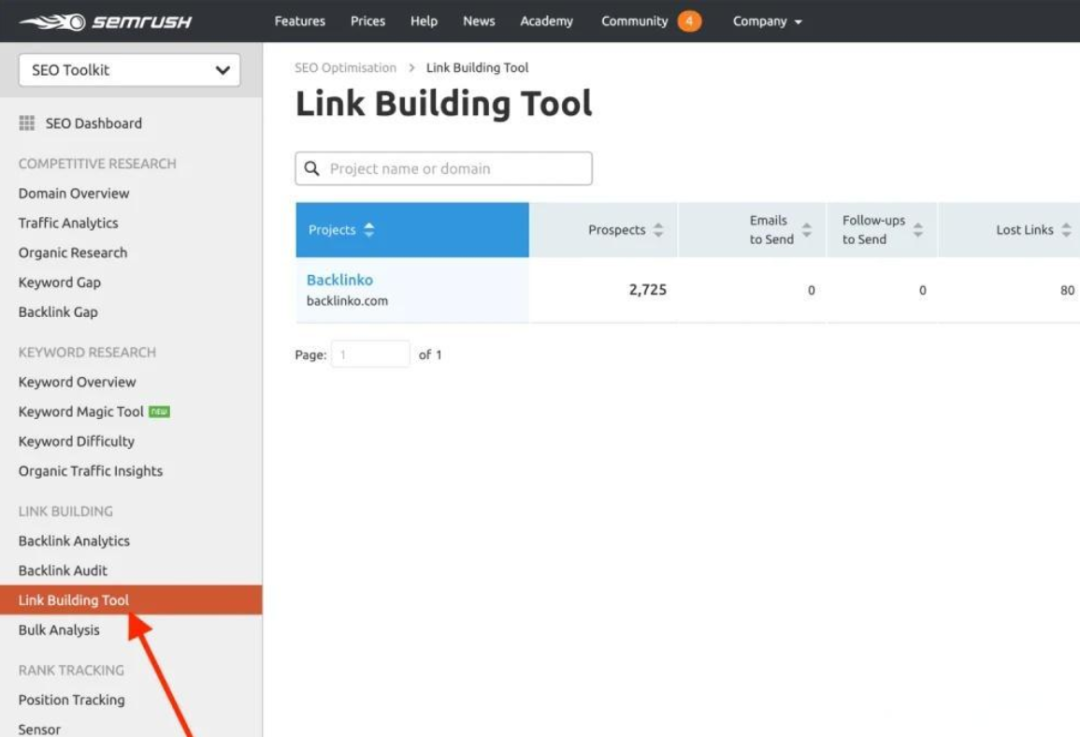Sort the Follow-ups to Send column
This screenshot has height=737, width=1080.
point(918,230)
